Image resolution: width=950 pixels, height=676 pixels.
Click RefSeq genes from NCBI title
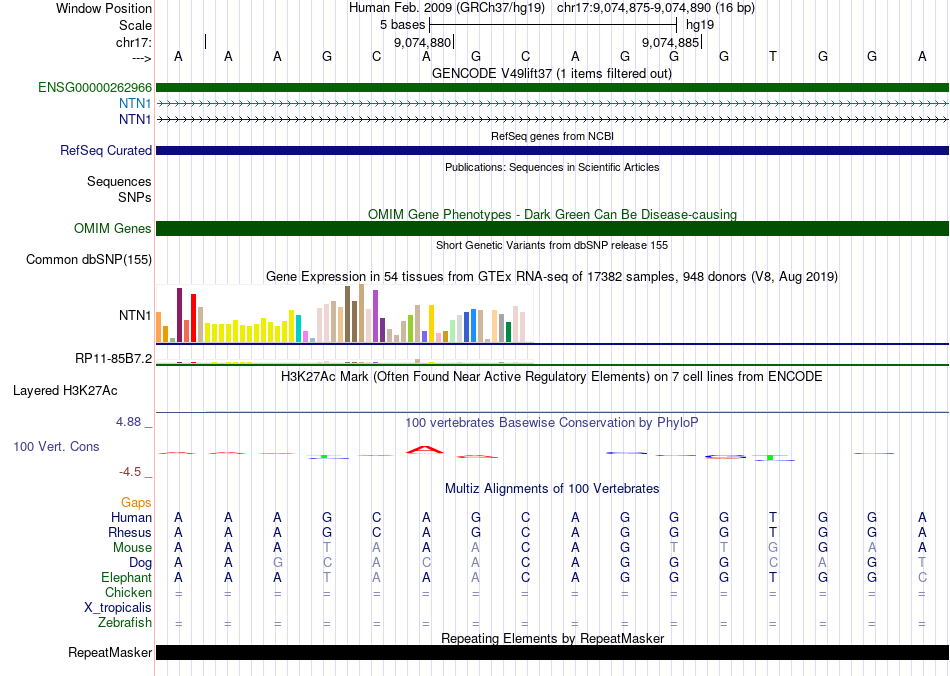coord(552,136)
